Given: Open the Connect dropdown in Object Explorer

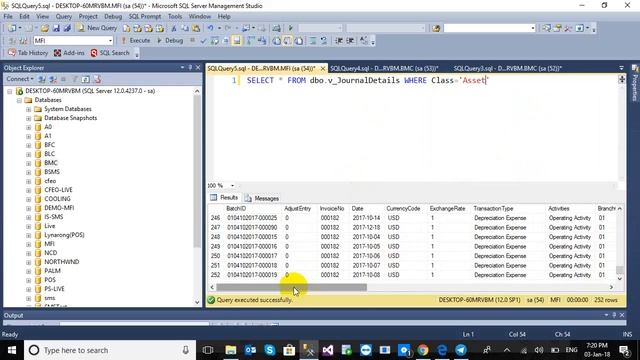Looking at the screenshot, I should (20, 79).
